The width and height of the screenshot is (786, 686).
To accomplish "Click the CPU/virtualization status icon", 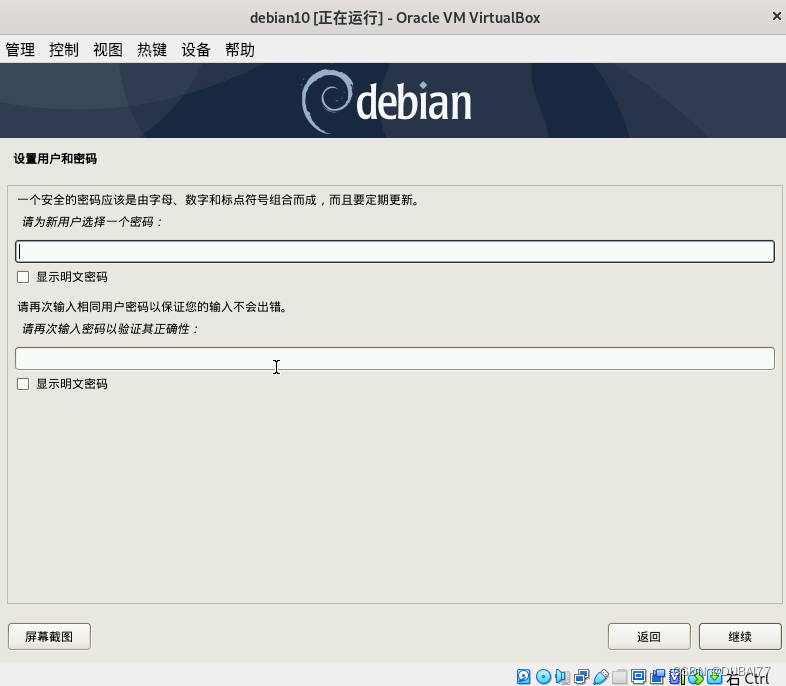I will click(677, 676).
